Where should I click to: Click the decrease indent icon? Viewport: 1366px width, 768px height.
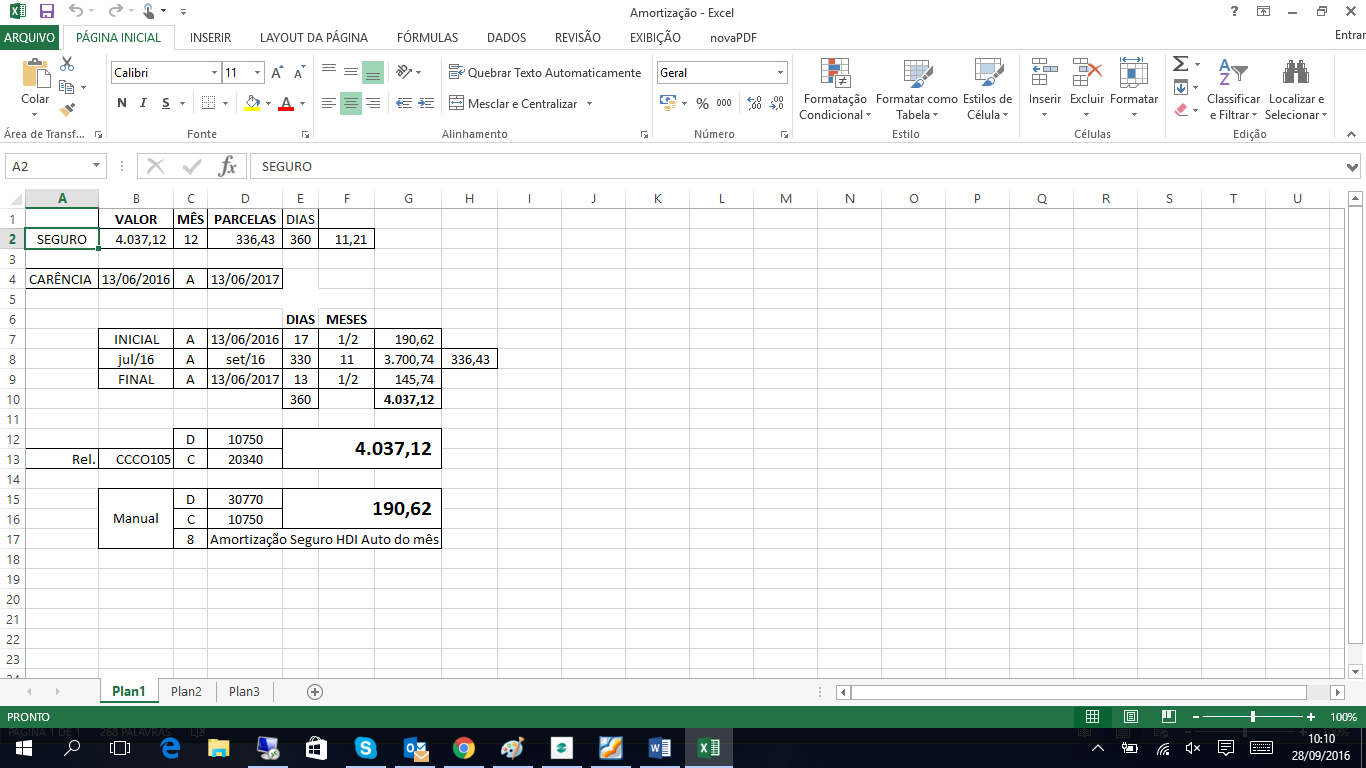pyautogui.click(x=404, y=103)
